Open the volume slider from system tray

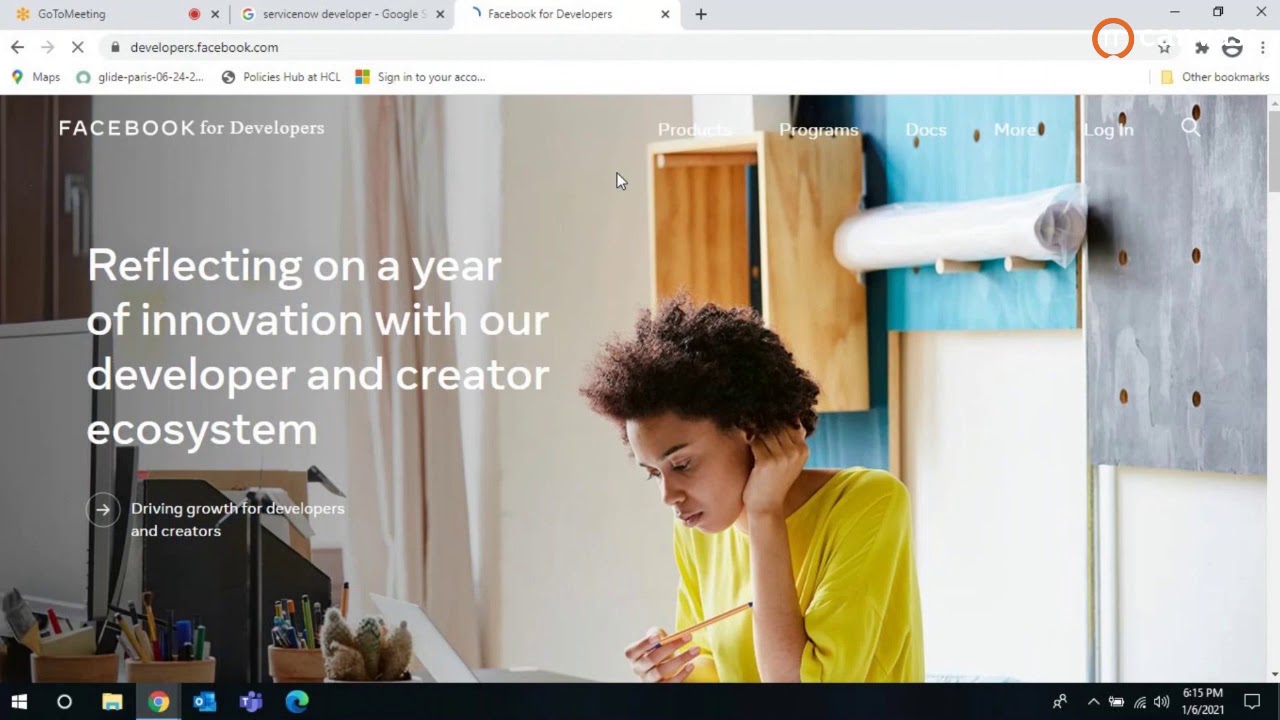1161,701
